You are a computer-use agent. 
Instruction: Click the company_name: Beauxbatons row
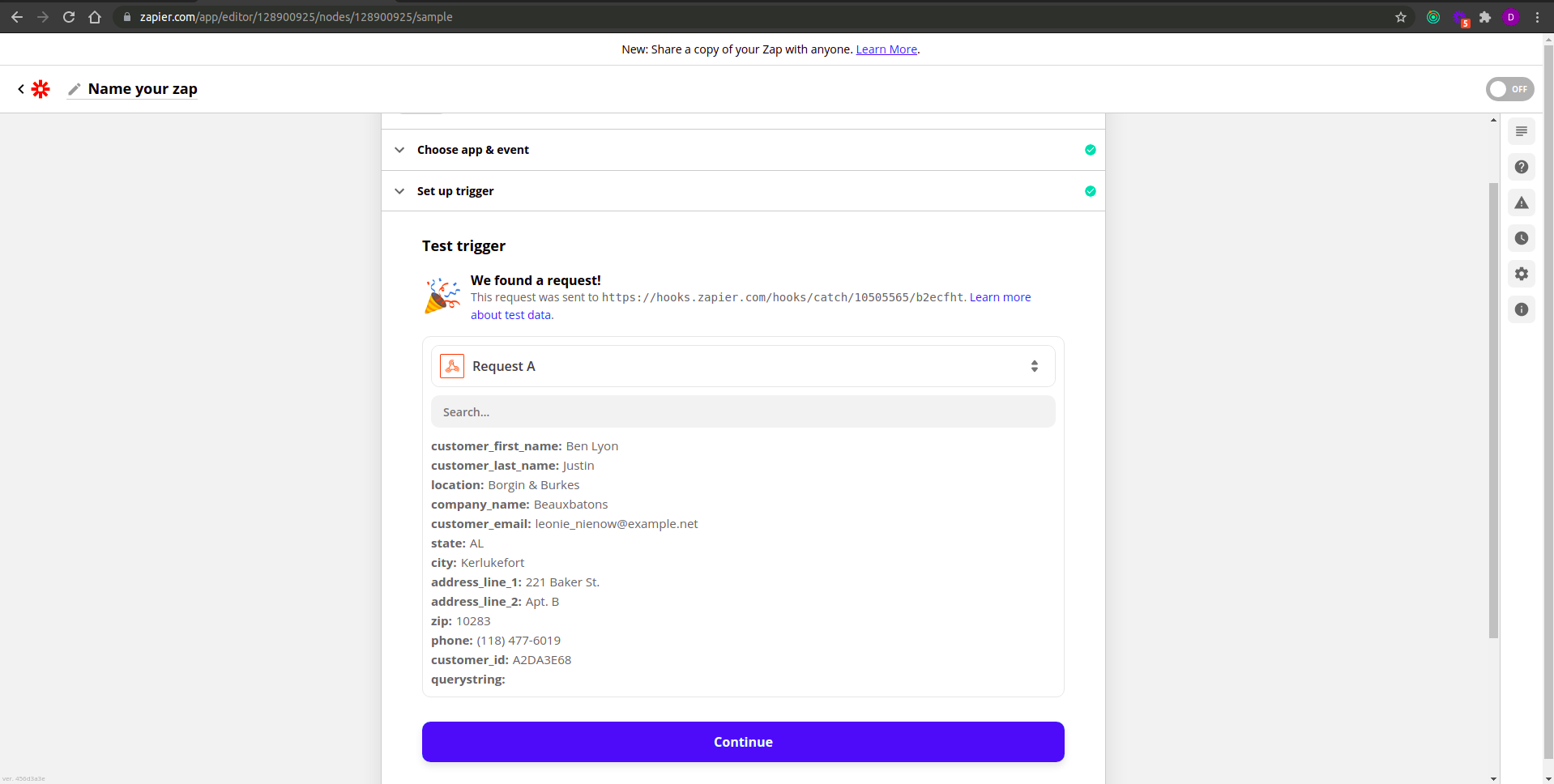(x=519, y=505)
